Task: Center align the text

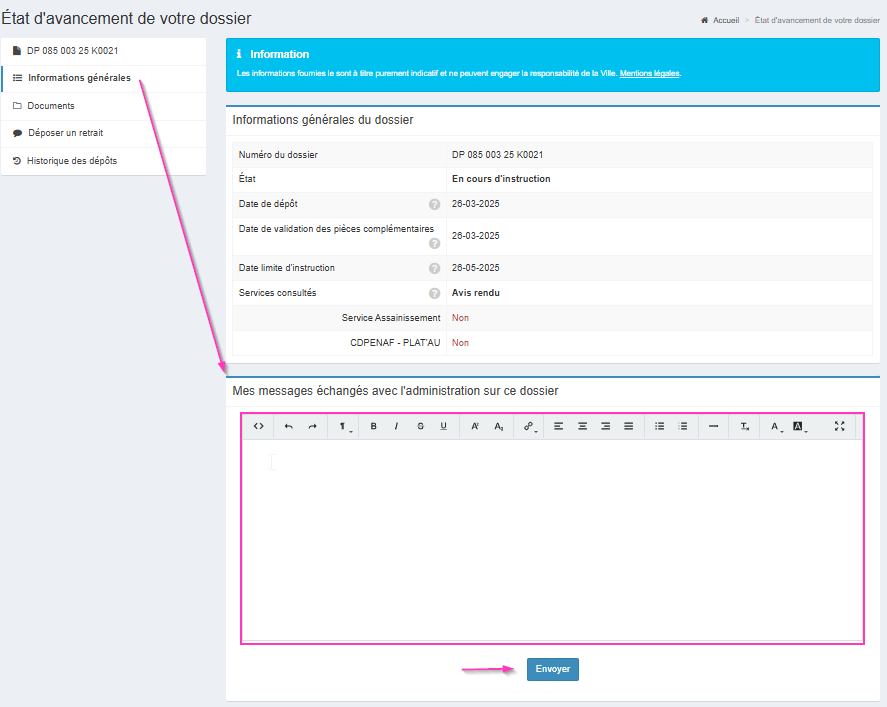Action: click(x=582, y=426)
